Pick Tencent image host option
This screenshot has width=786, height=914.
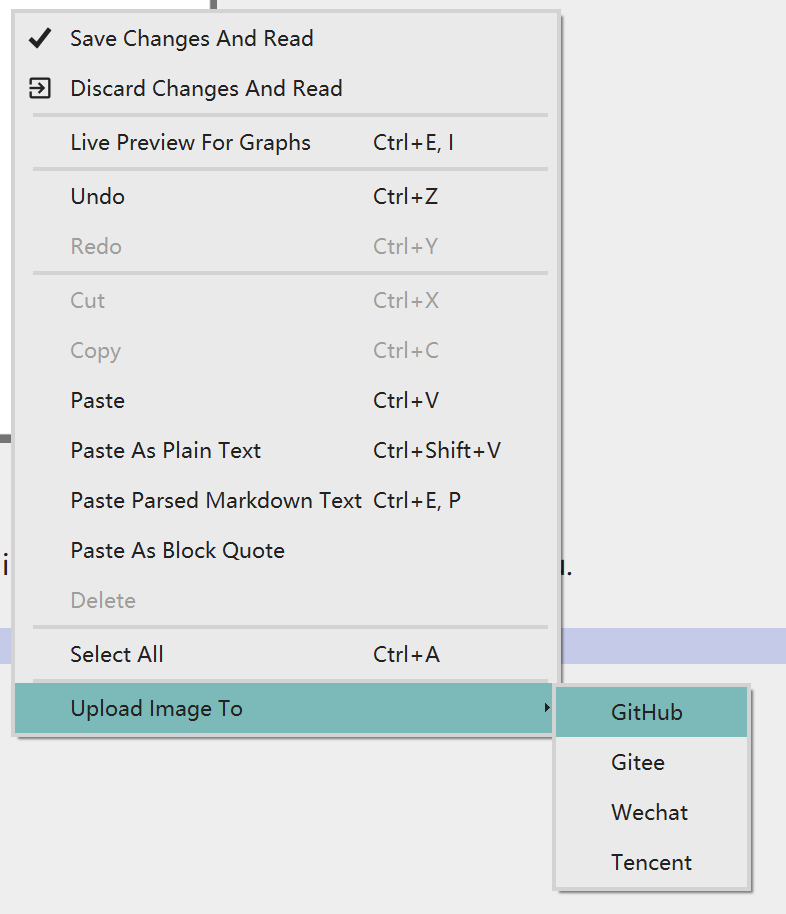pos(651,863)
